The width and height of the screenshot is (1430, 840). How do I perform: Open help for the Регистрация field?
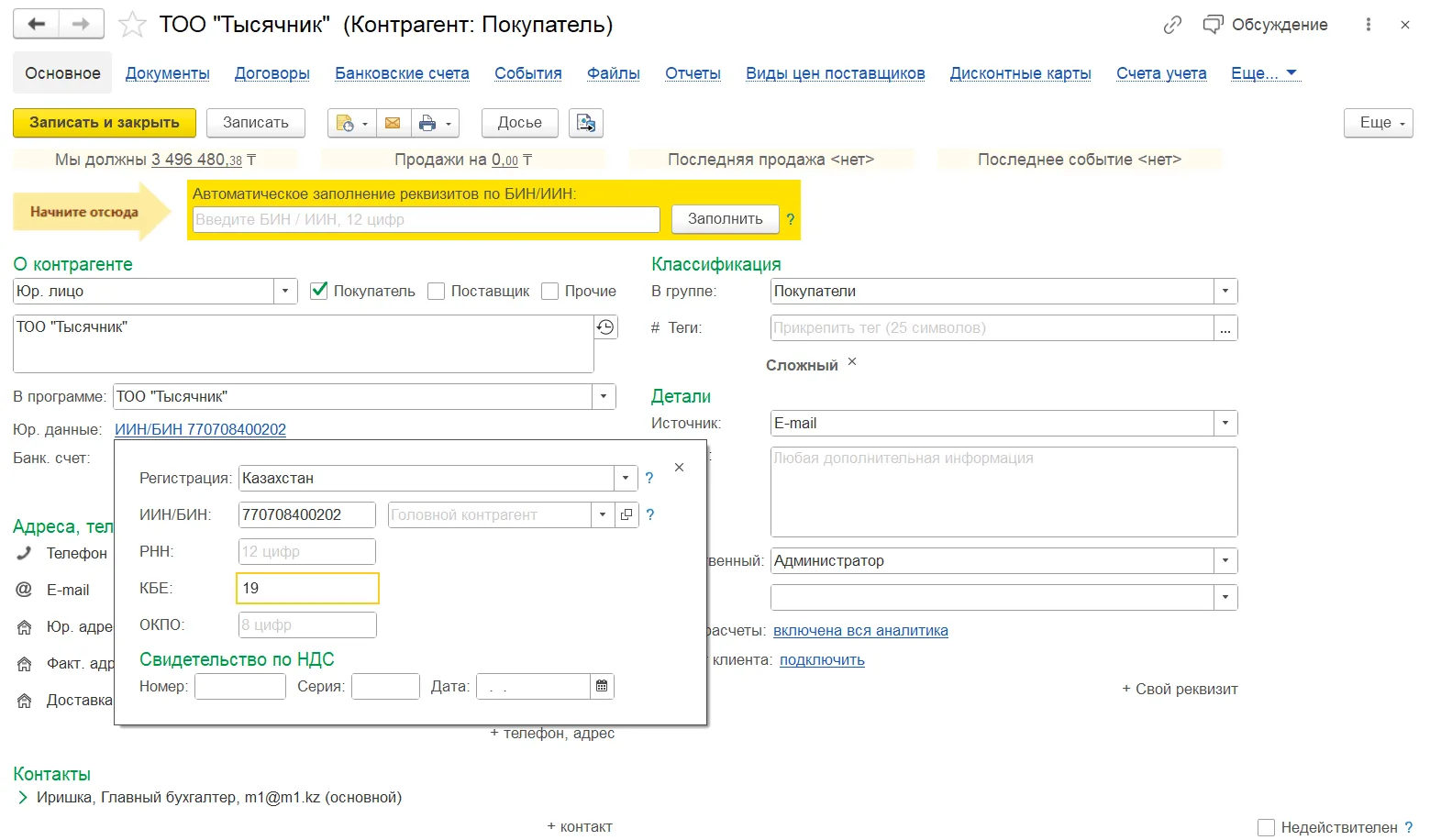point(649,478)
